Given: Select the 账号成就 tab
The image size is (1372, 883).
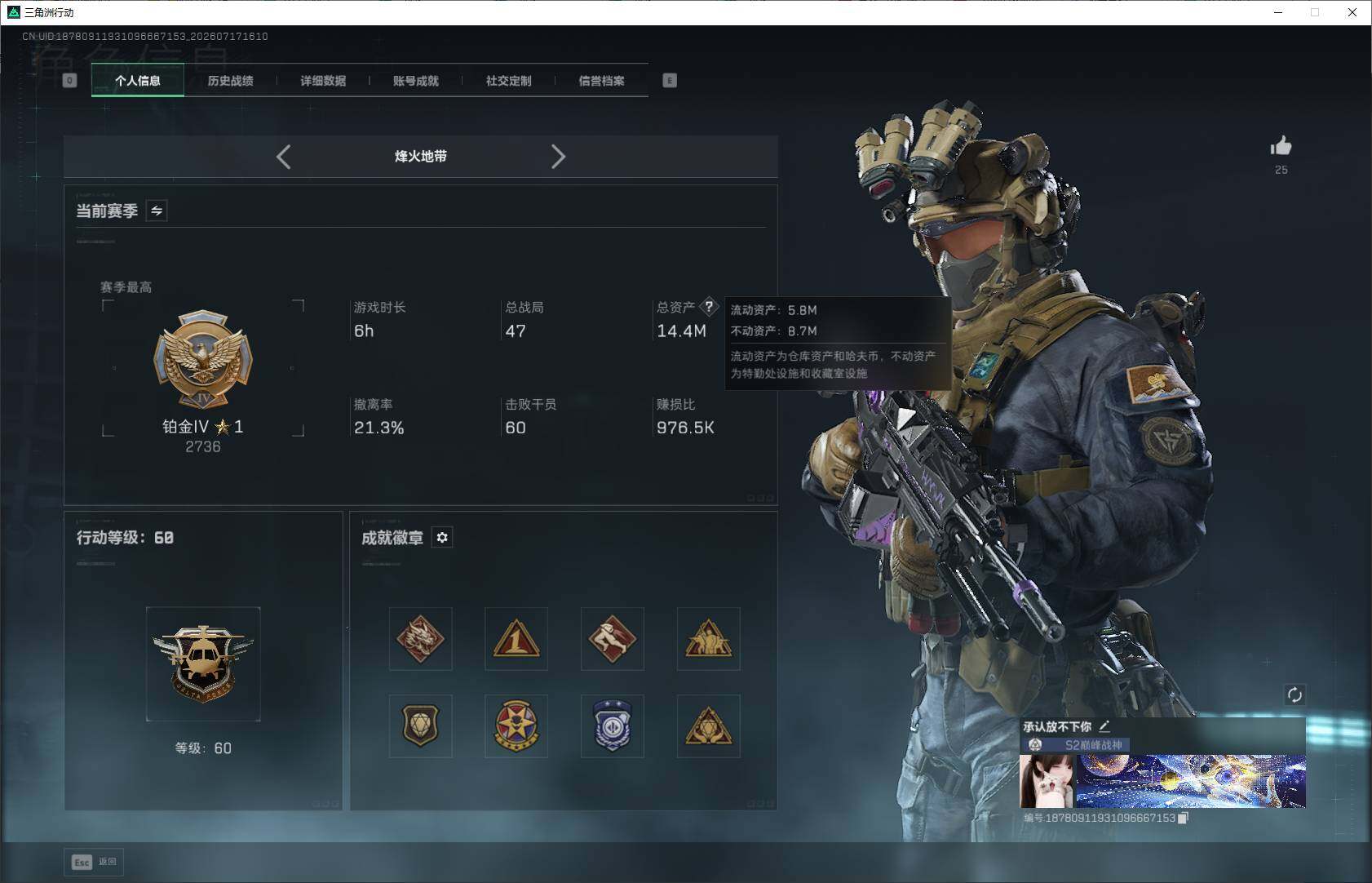Looking at the screenshot, I should click(x=416, y=81).
